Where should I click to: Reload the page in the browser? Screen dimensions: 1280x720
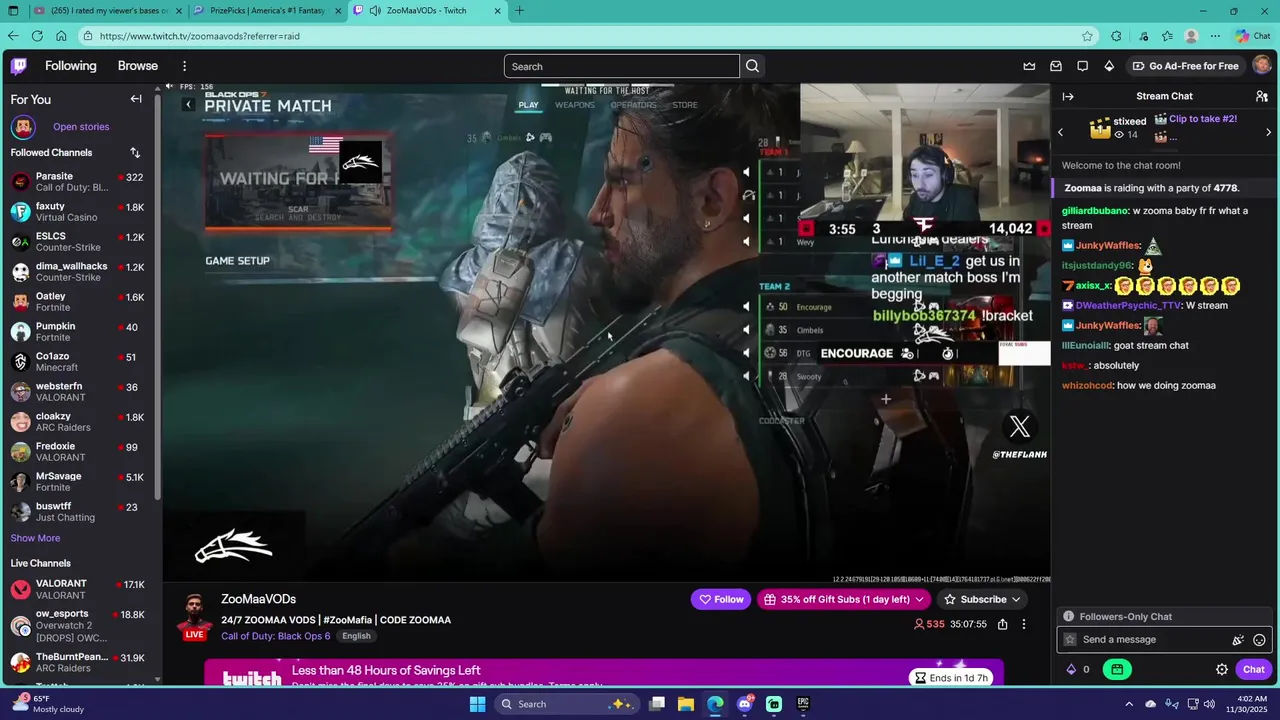point(37,36)
